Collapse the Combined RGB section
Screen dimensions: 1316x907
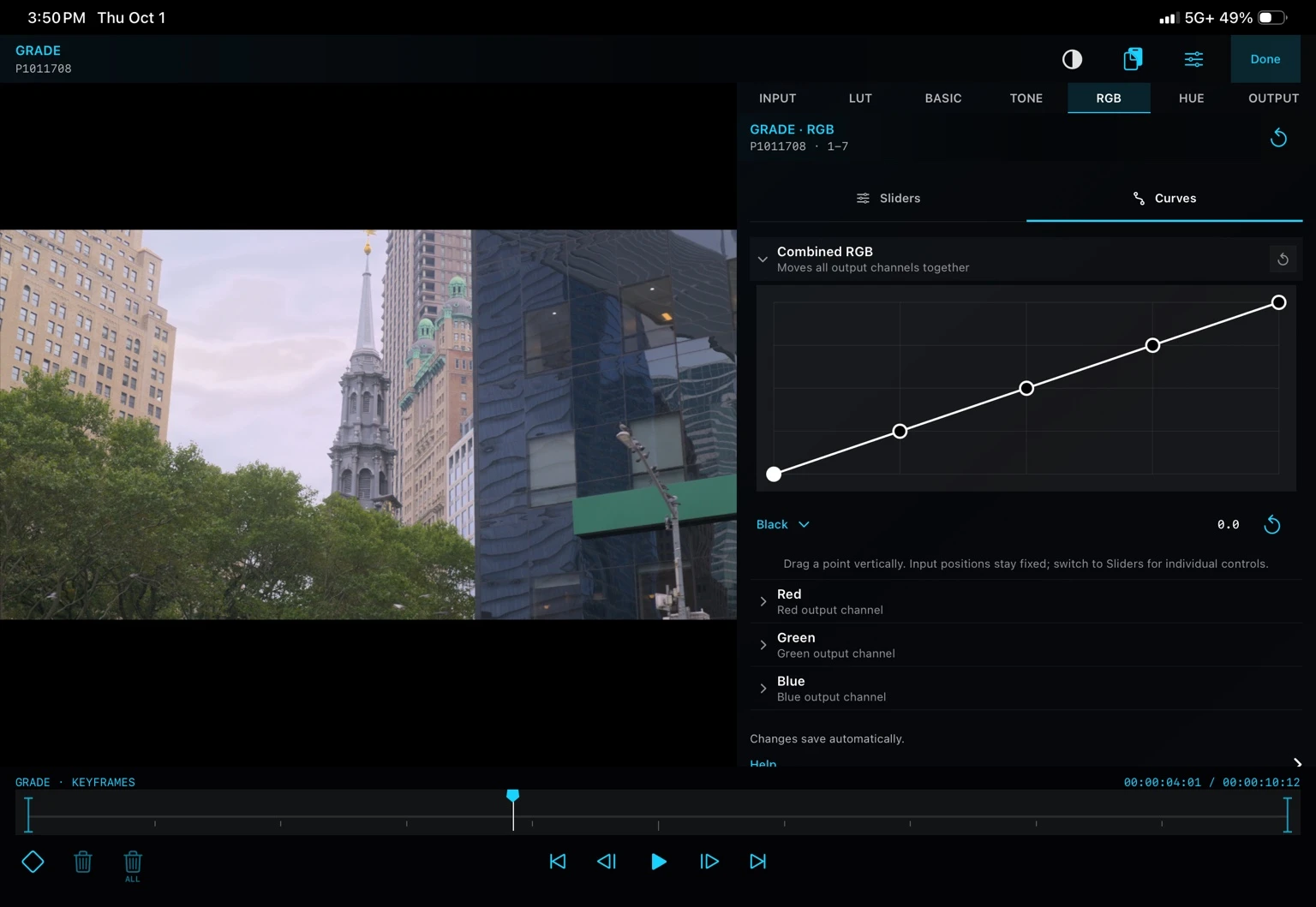pos(763,259)
